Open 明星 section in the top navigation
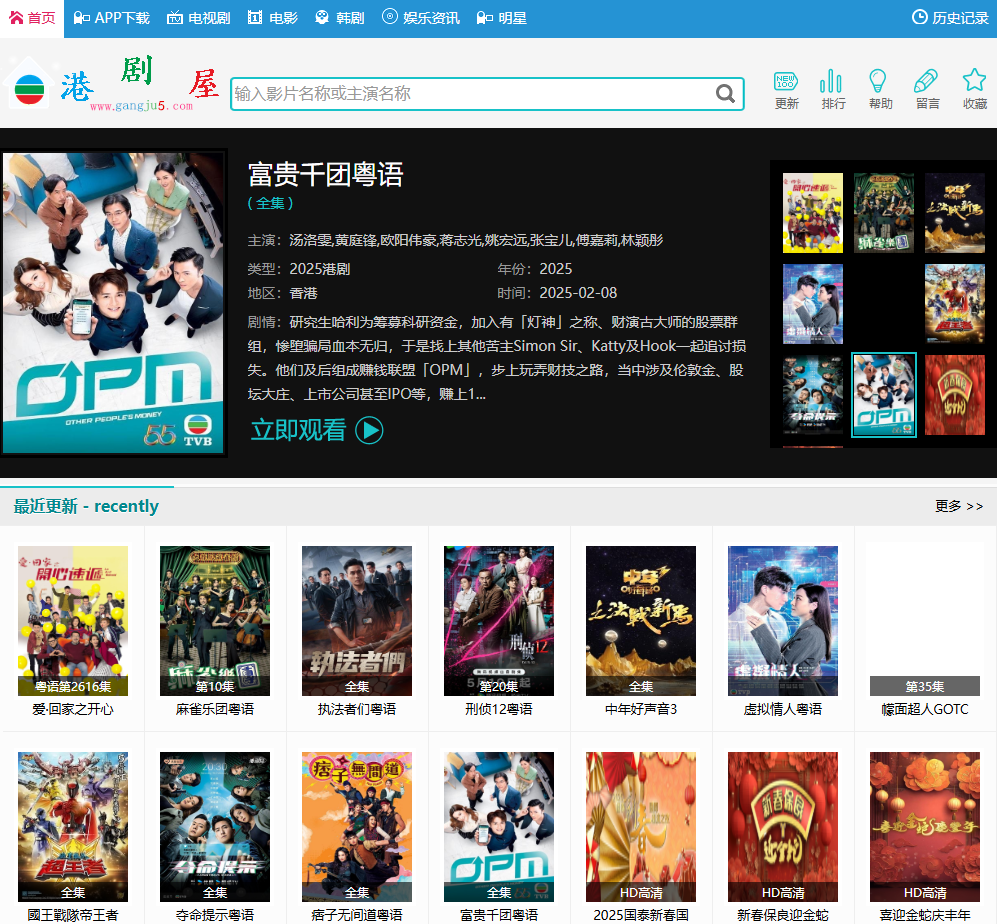The height and width of the screenshot is (924, 997). [502, 18]
